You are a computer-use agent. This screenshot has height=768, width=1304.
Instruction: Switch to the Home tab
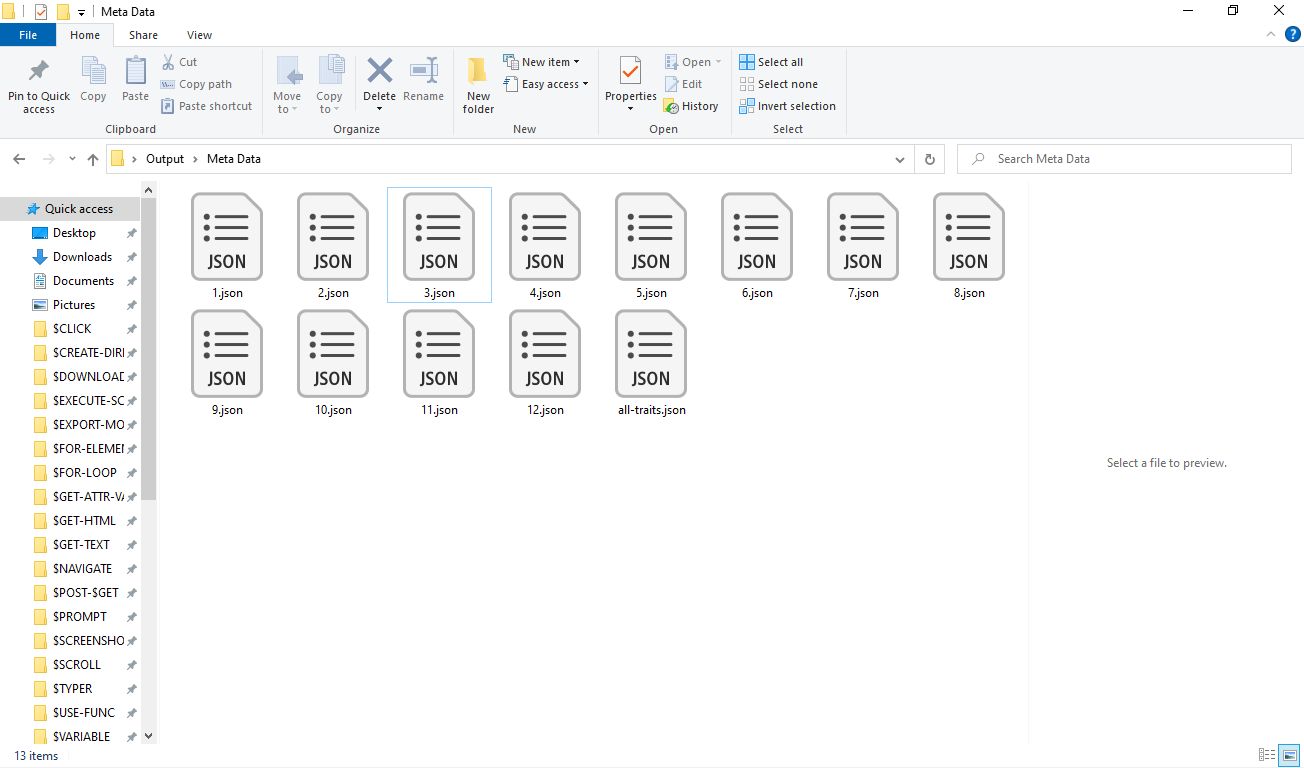pyautogui.click(x=85, y=35)
